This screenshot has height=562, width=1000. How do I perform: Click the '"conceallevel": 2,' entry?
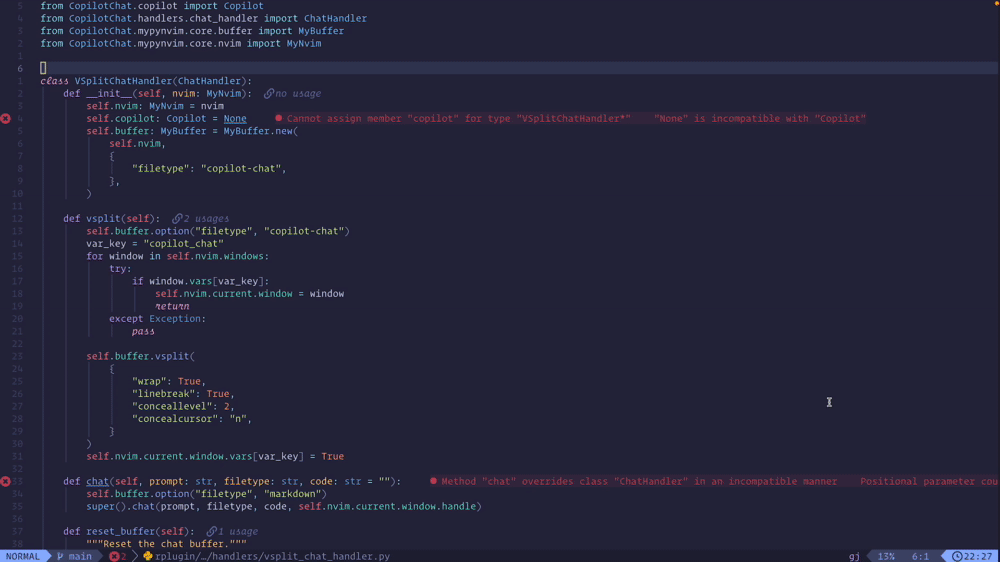183,406
